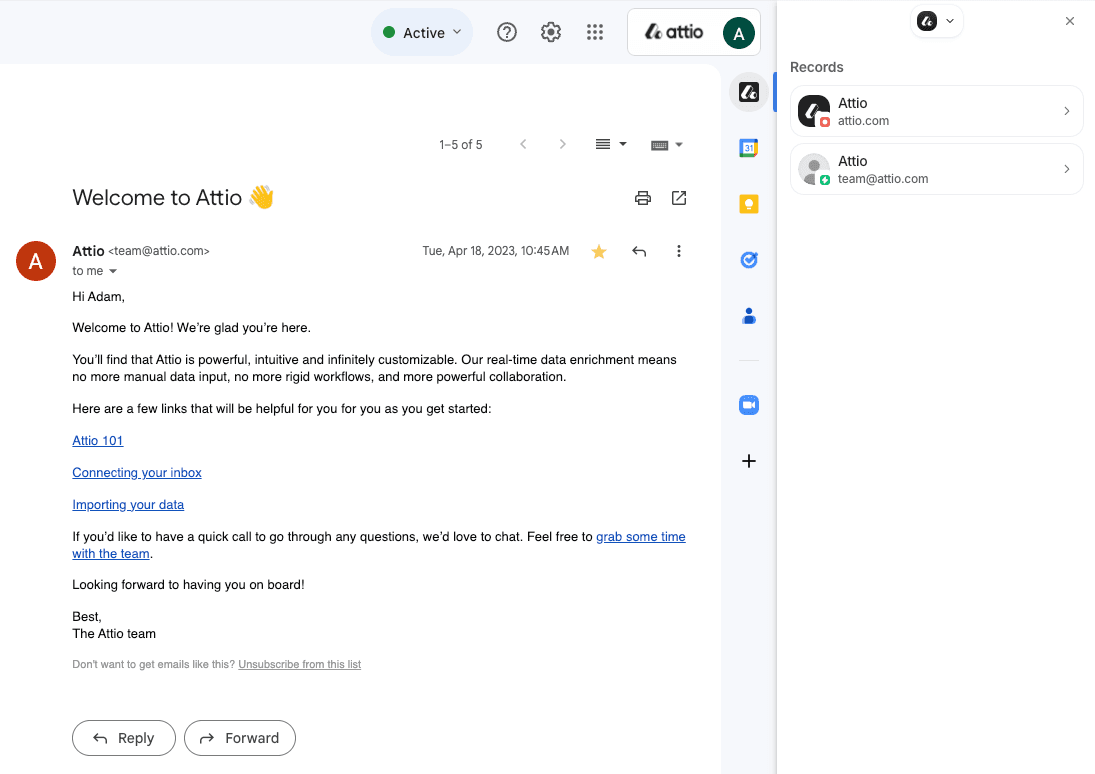The width and height of the screenshot is (1095, 774).
Task: Expand the 'to me' recipient details
Action: coord(112,271)
